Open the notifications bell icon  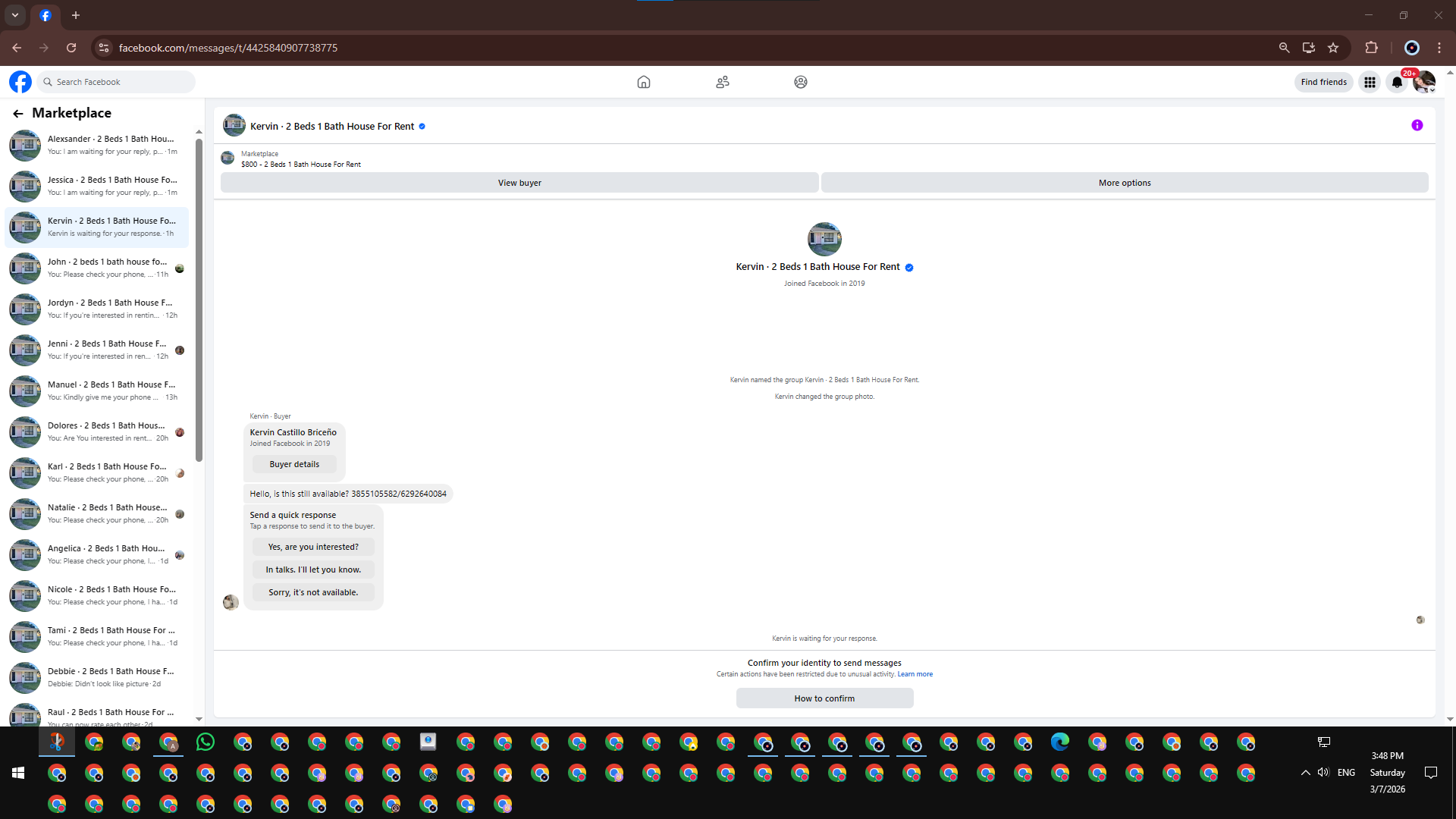pyautogui.click(x=1397, y=82)
